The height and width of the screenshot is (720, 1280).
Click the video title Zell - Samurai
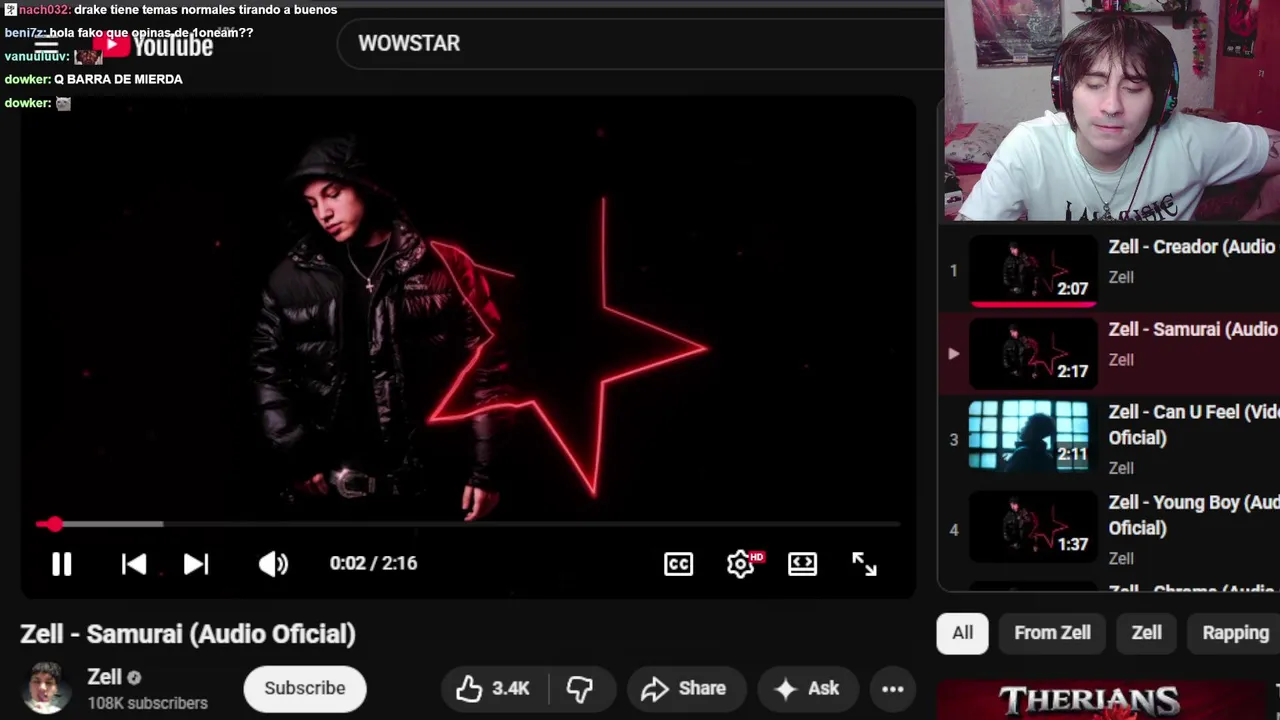pos(188,634)
